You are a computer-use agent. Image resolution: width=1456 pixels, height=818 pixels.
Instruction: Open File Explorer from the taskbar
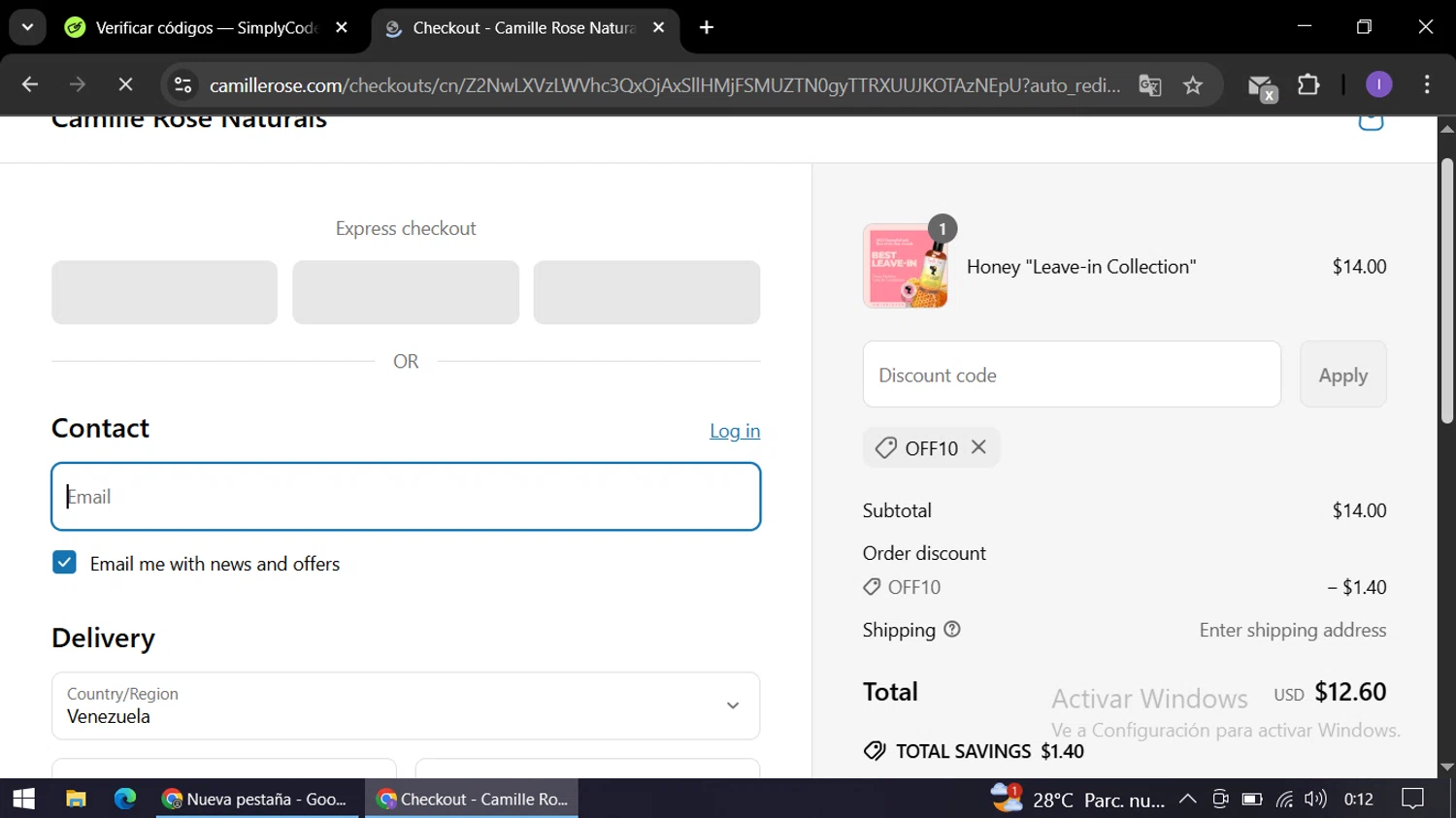[x=76, y=799]
